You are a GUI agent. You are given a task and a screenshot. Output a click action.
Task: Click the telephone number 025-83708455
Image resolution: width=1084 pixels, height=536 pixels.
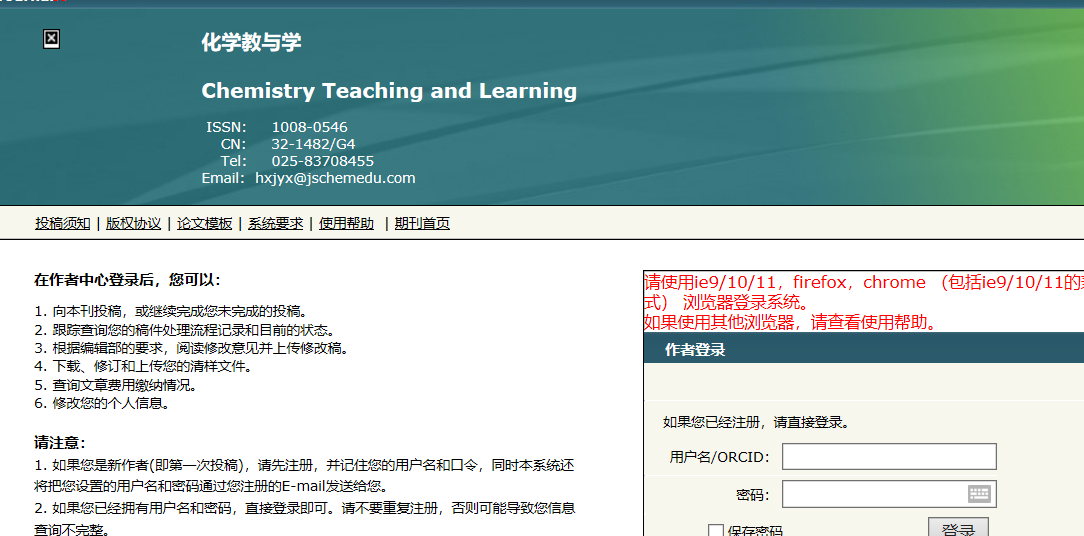pyautogui.click(x=323, y=161)
